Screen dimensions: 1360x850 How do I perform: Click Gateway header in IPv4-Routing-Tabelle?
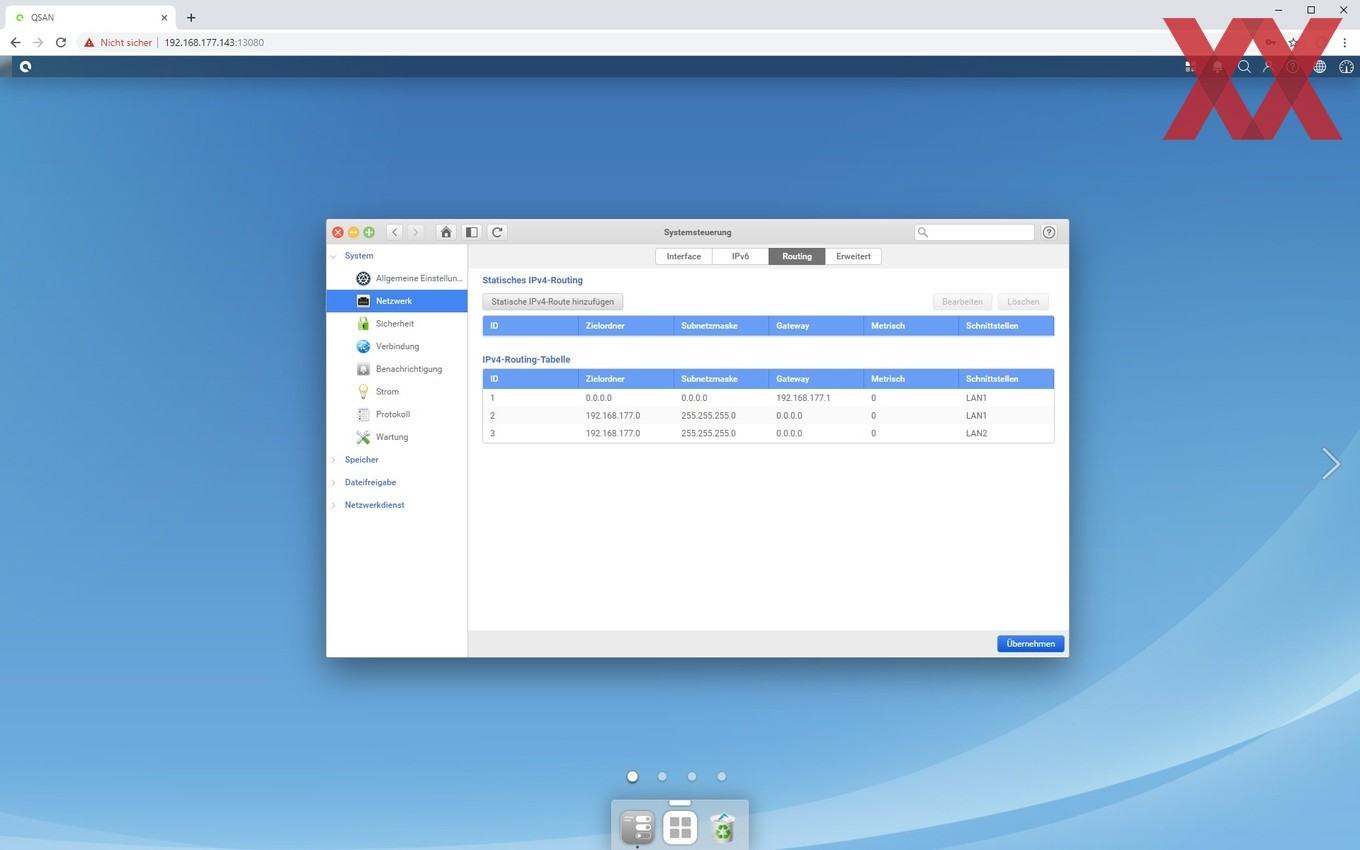[x=816, y=379]
